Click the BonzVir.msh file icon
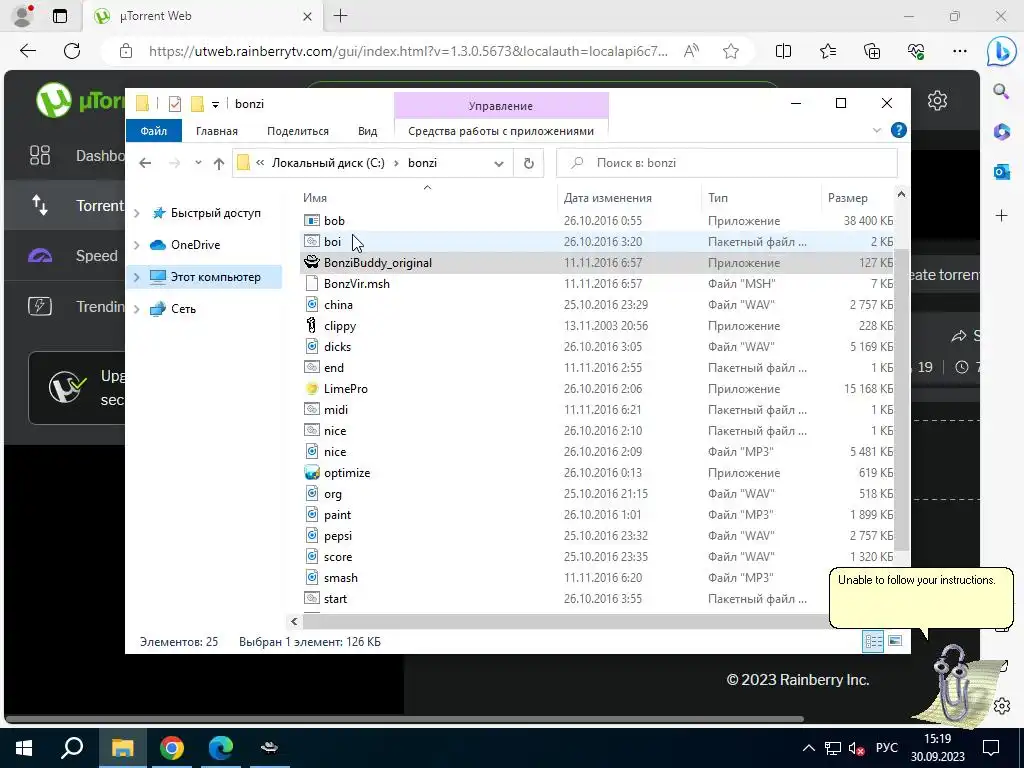 tap(312, 283)
